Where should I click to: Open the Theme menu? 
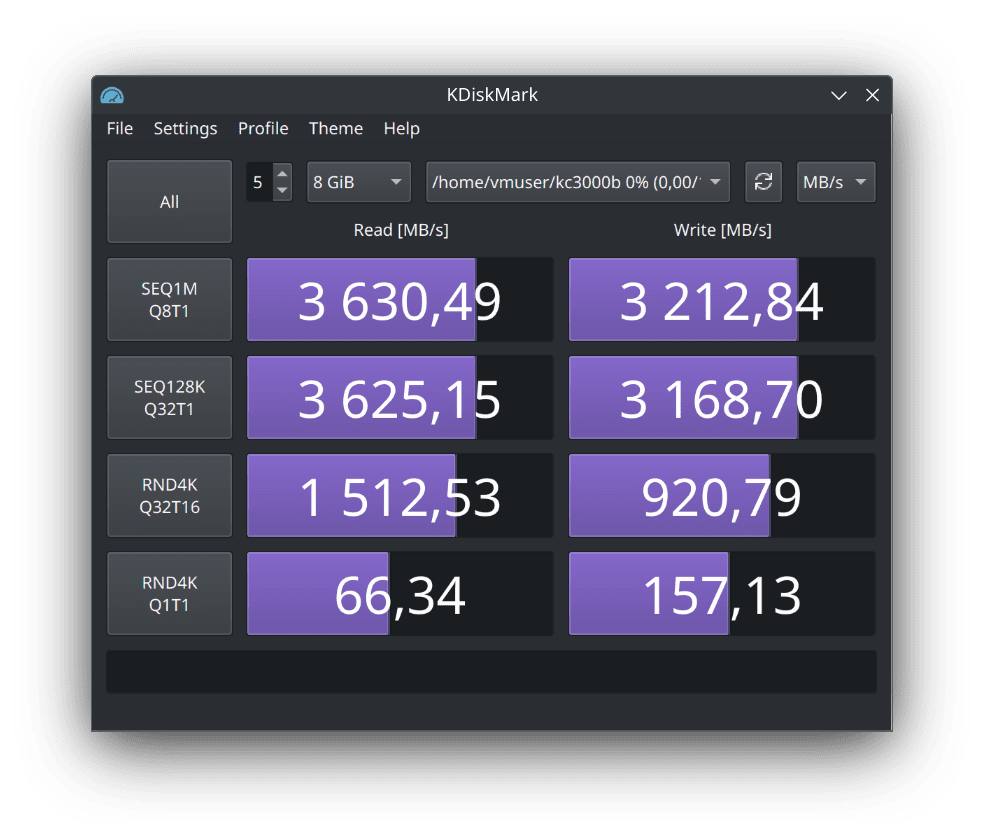pyautogui.click(x=336, y=129)
